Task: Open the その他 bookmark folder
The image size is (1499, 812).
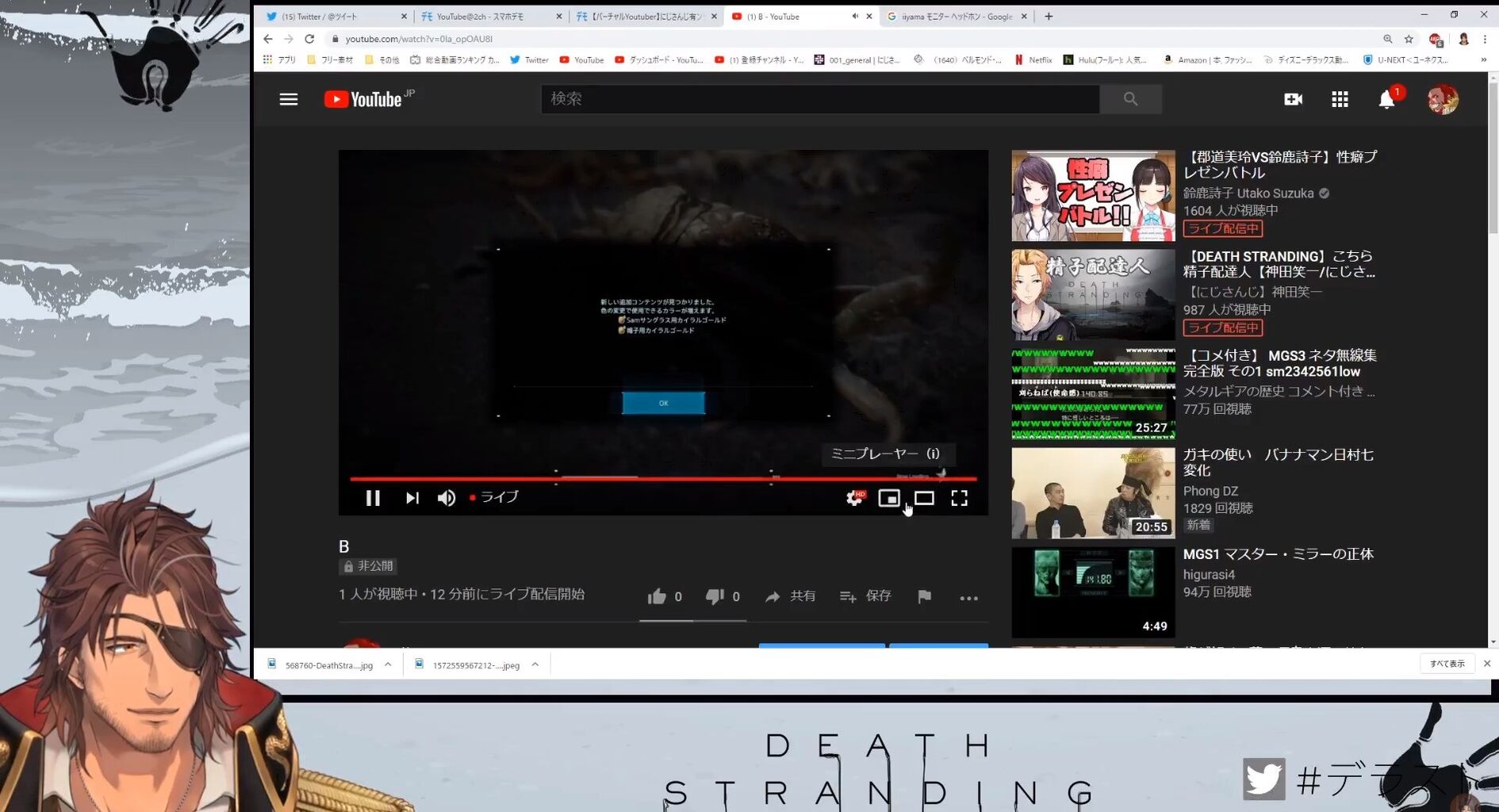Action: tap(382, 59)
